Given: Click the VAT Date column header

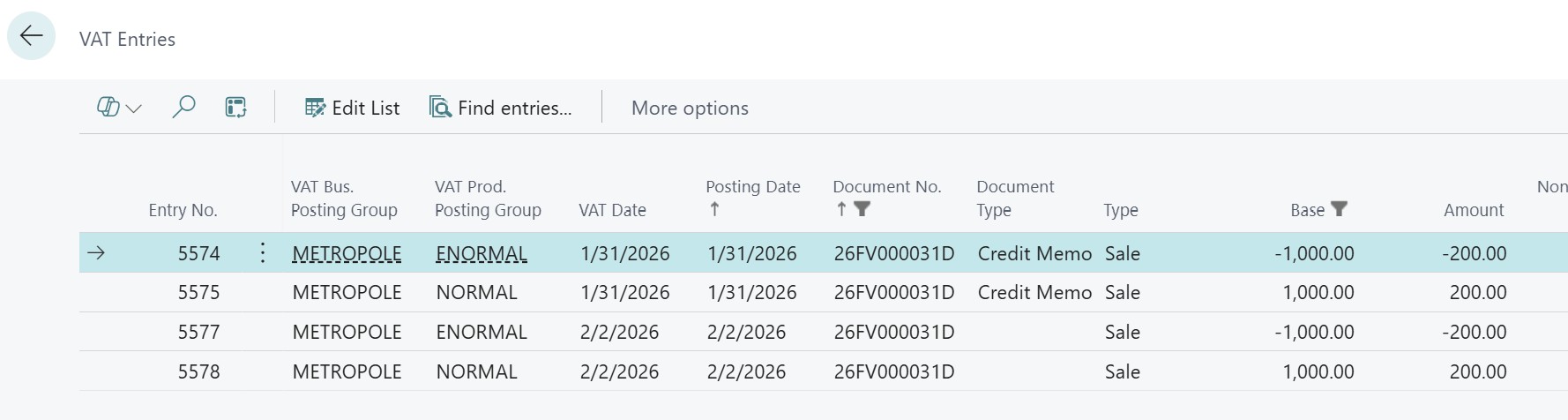Looking at the screenshot, I should tap(612, 210).
